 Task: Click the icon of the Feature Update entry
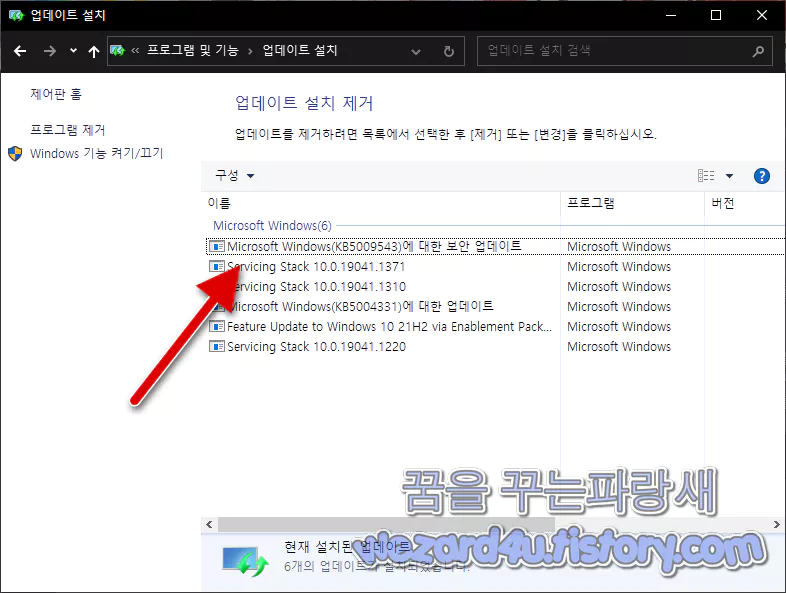coord(217,327)
